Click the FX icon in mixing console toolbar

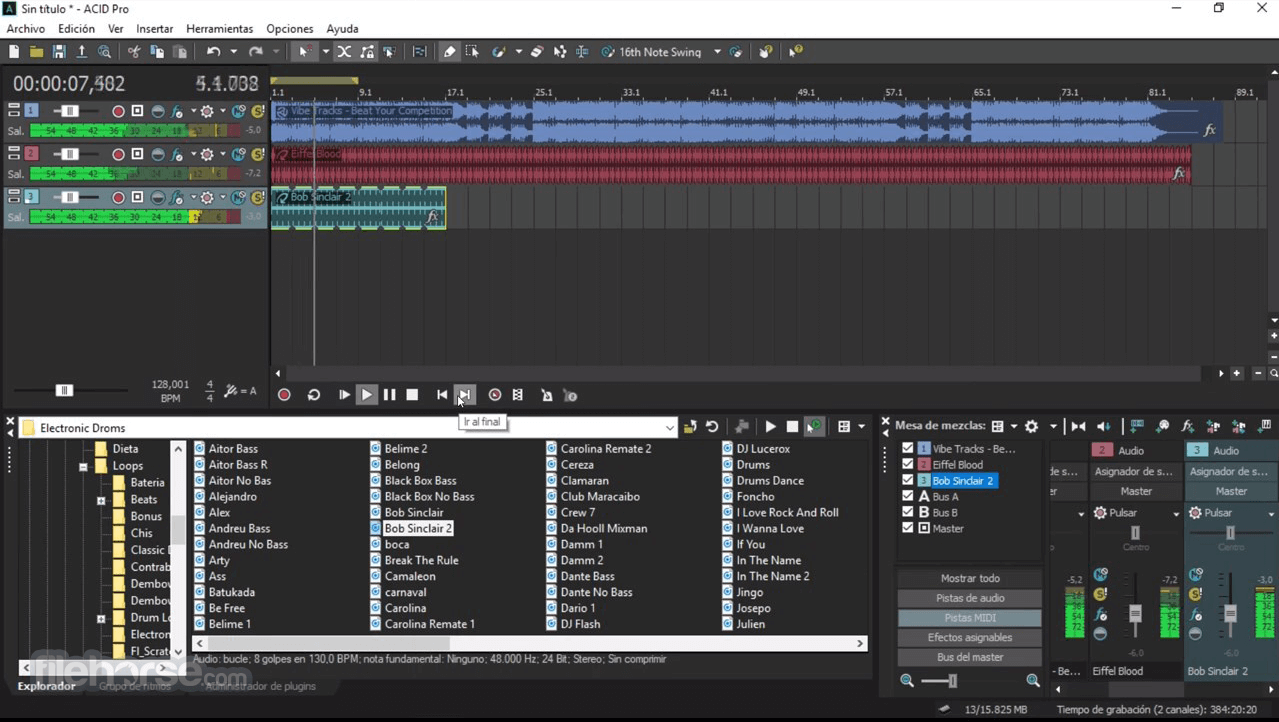point(1187,427)
